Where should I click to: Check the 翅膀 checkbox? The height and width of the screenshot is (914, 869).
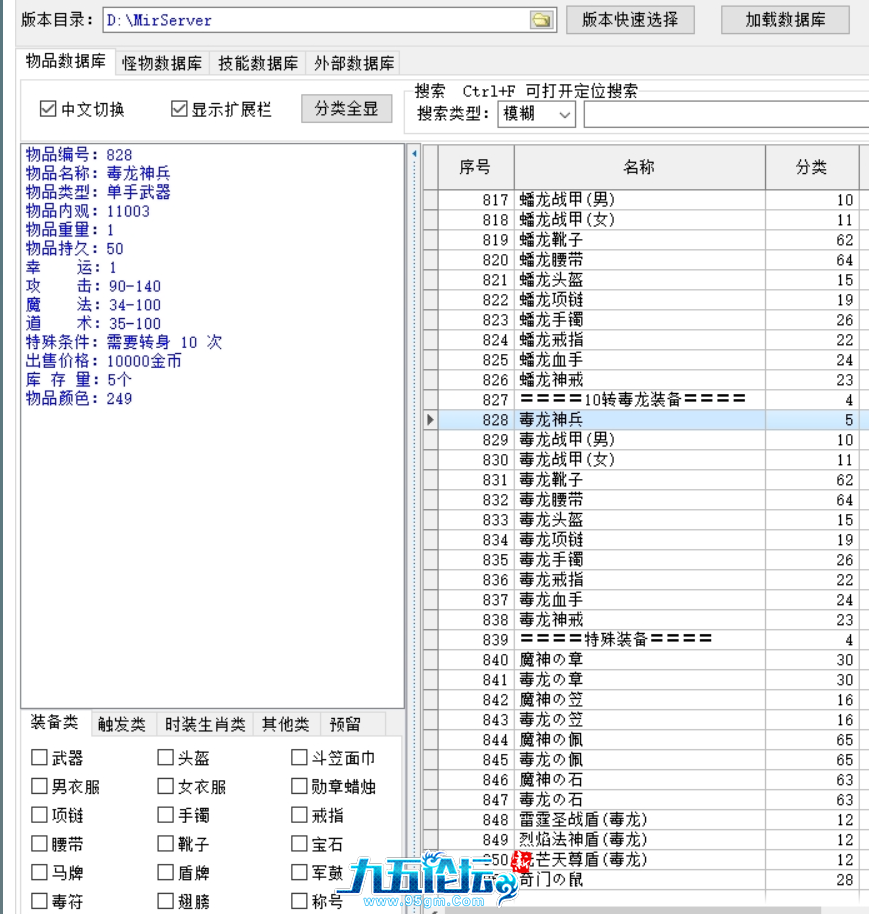pyautogui.click(x=166, y=901)
